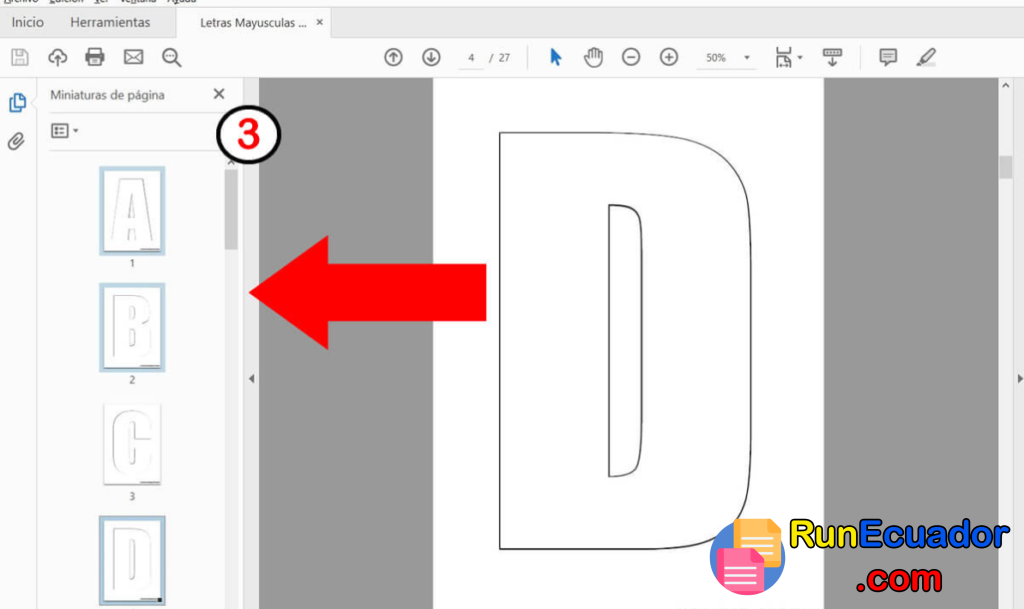Screen dimensions: 1024x609
Task: Click the upload to cloud icon
Action: pos(57,57)
